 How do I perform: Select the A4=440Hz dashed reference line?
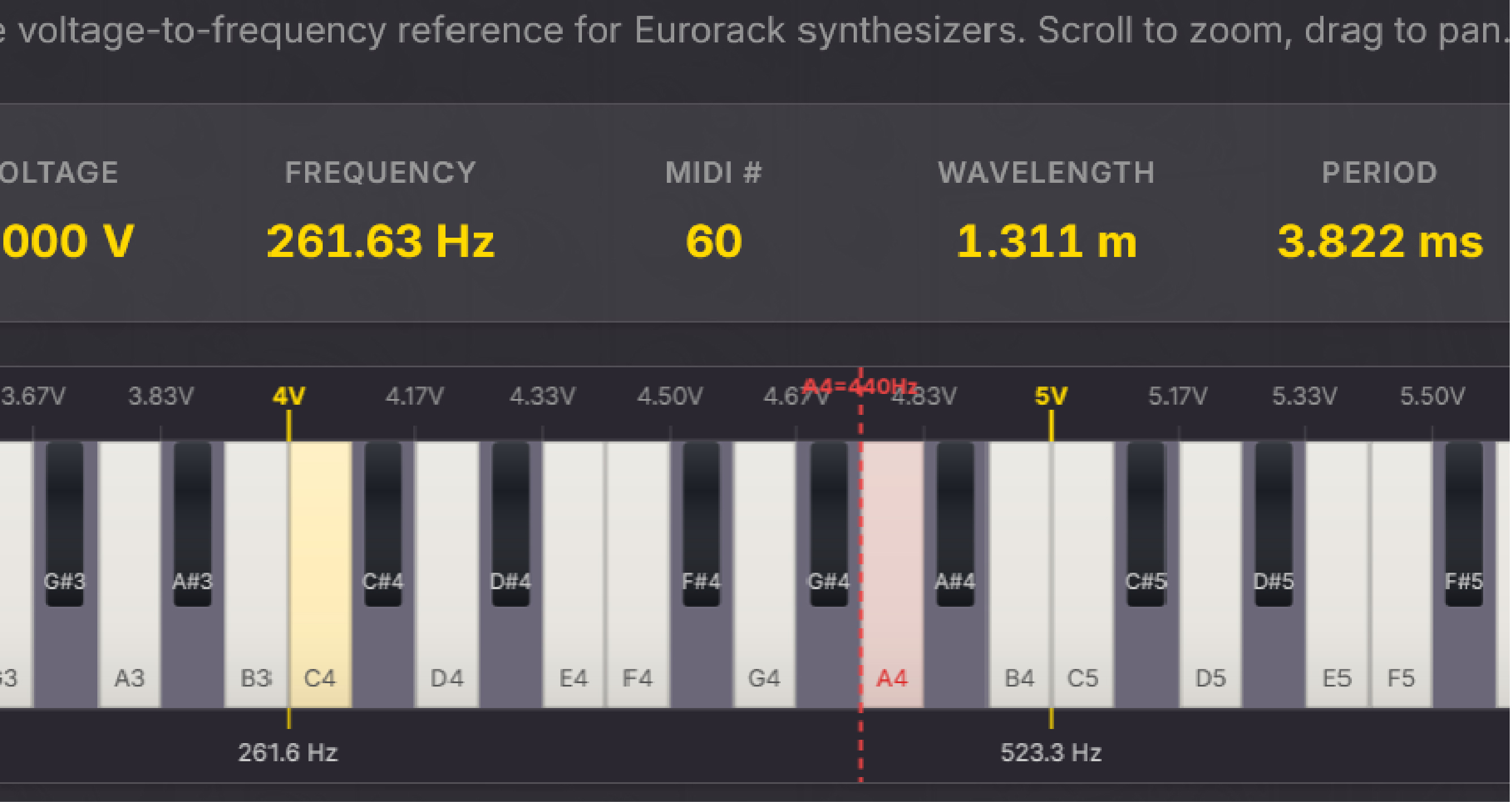coord(860,387)
